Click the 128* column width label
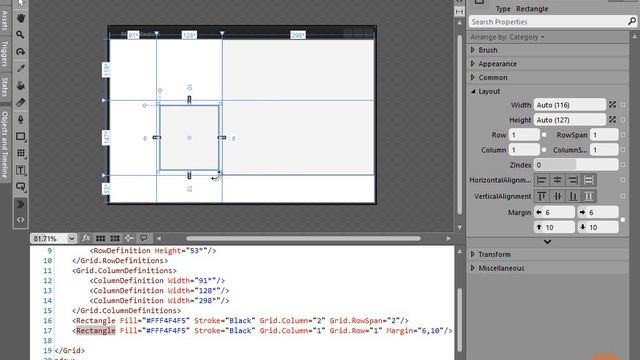The width and height of the screenshot is (640, 360). [x=189, y=36]
